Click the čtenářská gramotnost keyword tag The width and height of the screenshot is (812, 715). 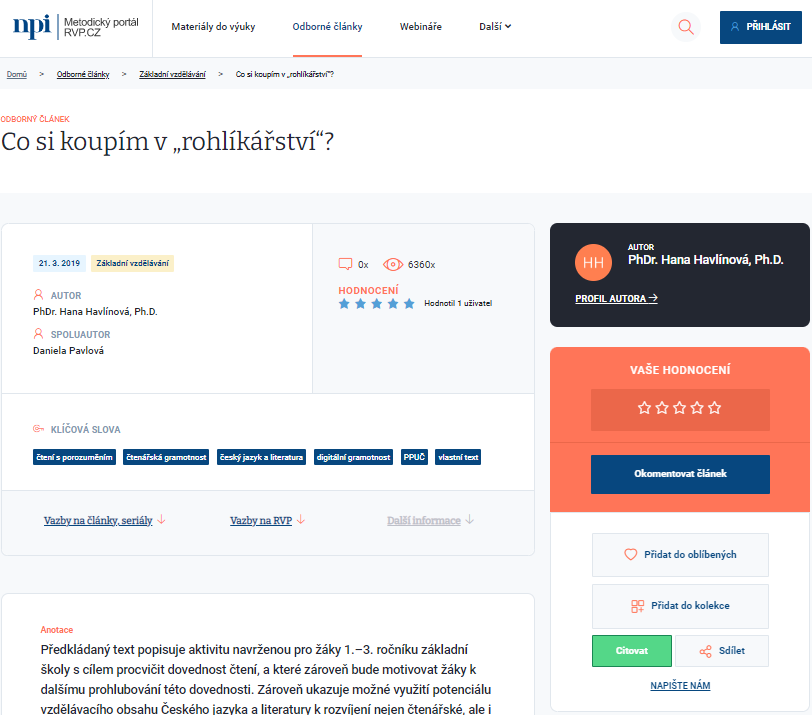[x=166, y=457]
